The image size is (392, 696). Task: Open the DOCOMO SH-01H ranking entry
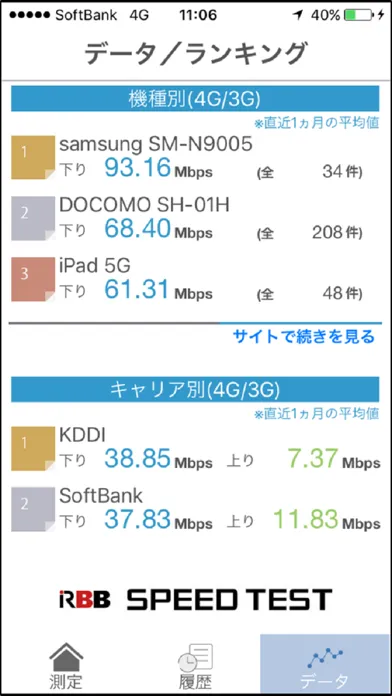click(195, 218)
